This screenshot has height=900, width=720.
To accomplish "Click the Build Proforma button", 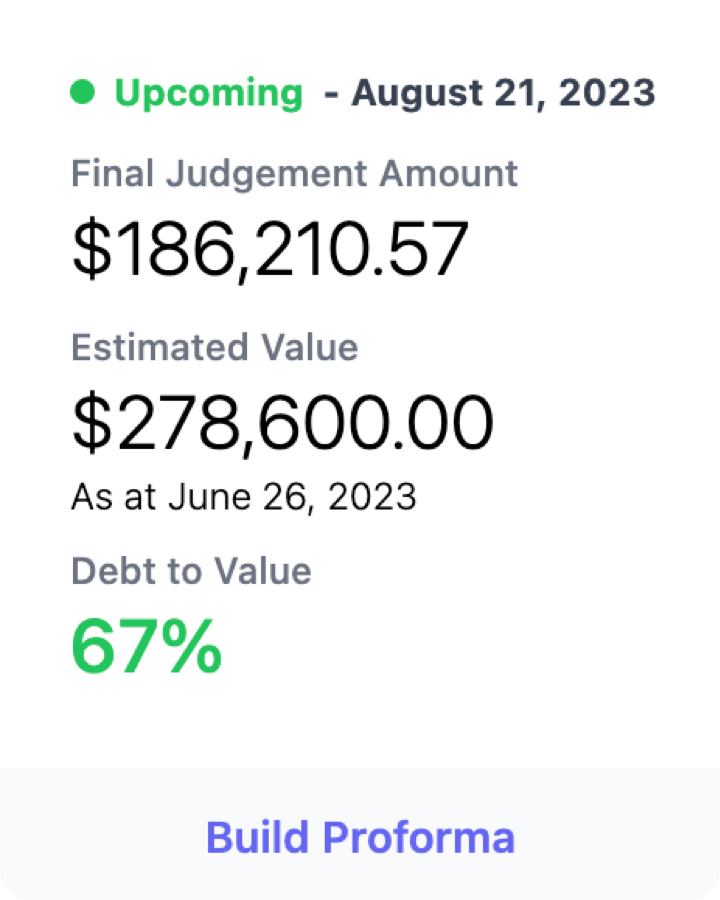I will (x=360, y=837).
